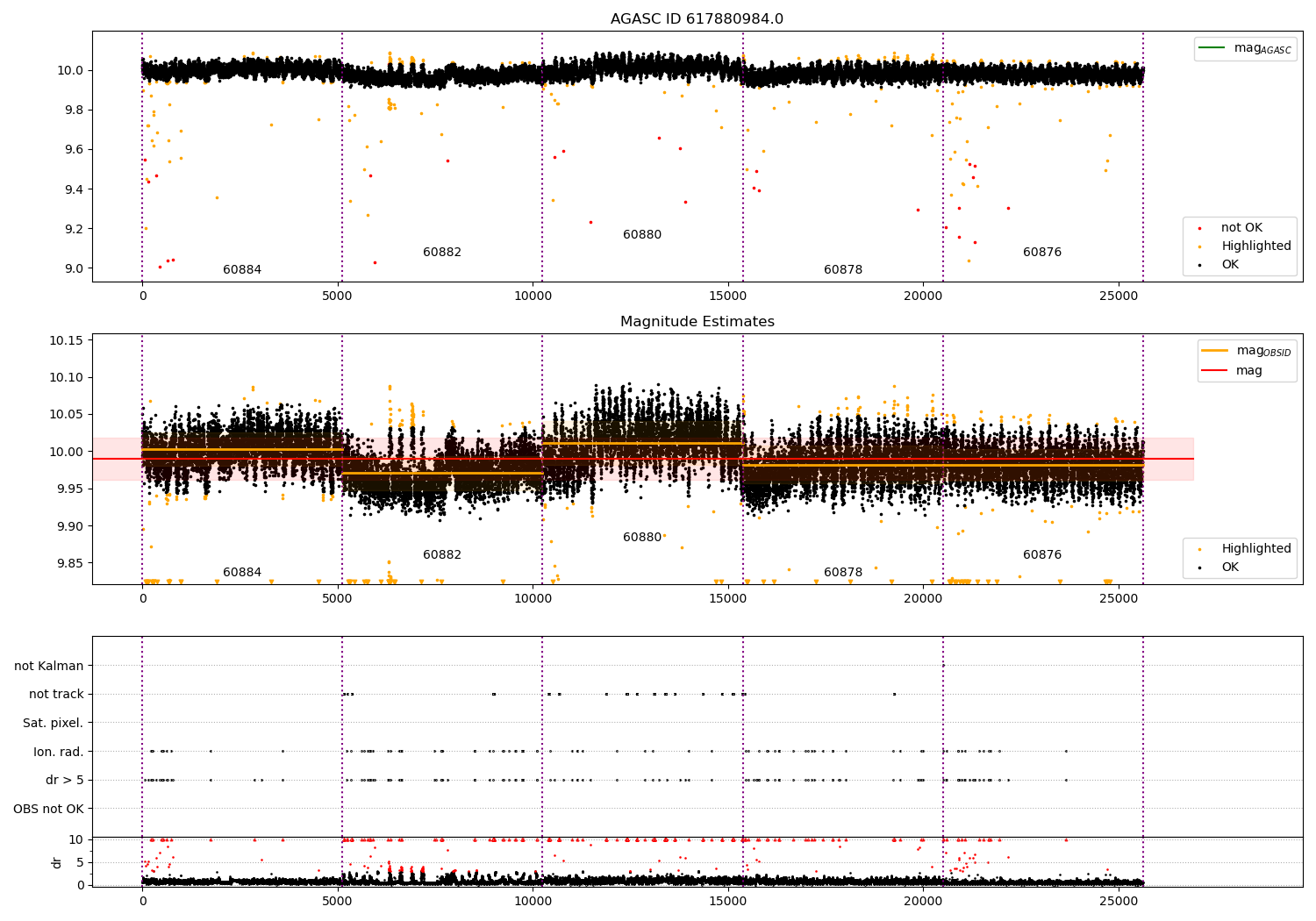1316x921 pixels.
Task: Click y-tick 9.8 in top plot
Action: (73, 111)
